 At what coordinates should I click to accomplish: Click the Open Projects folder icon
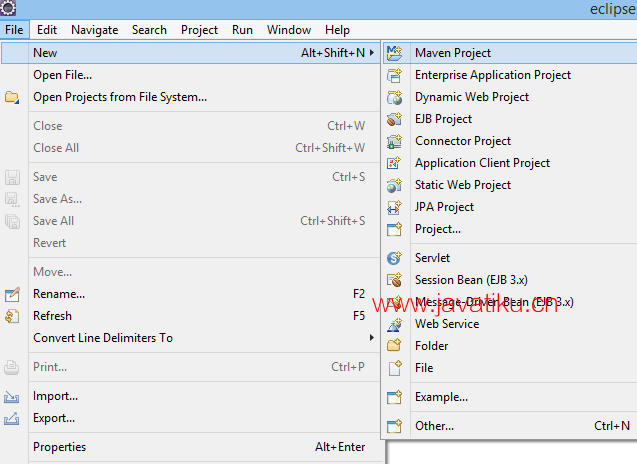12,98
